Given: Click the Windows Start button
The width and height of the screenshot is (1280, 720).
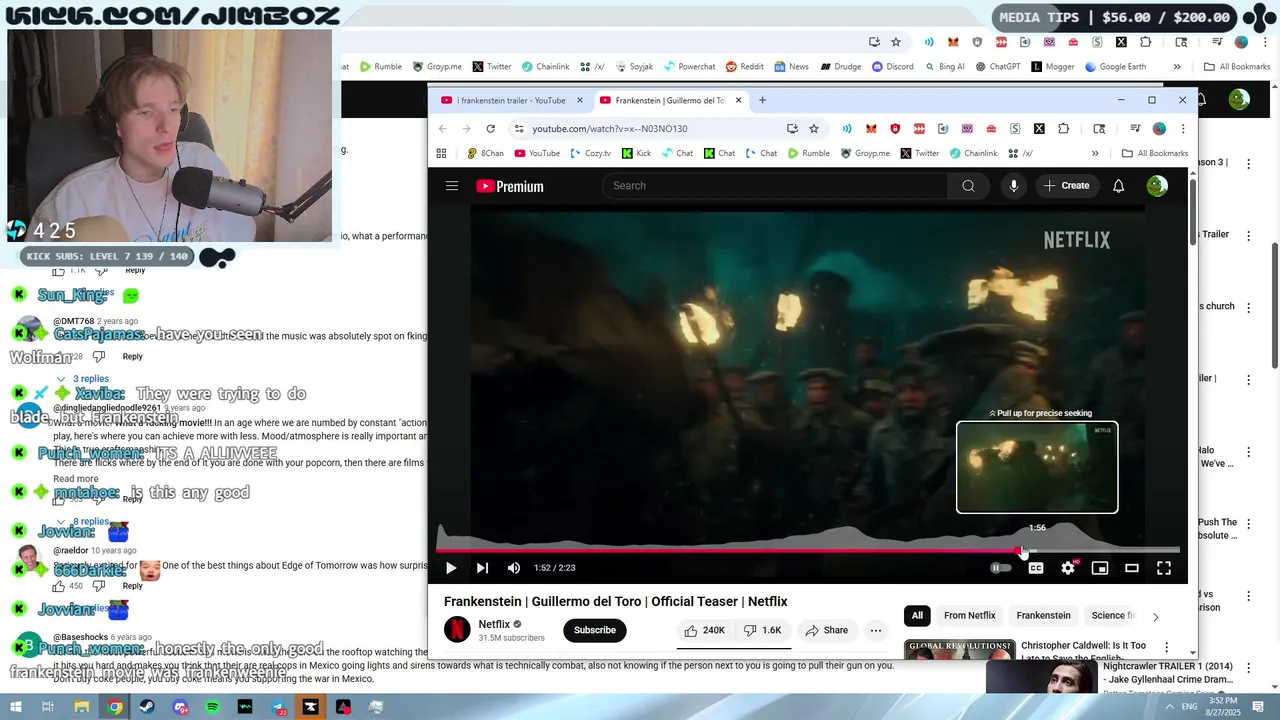Looking at the screenshot, I should pyautogui.click(x=17, y=707).
